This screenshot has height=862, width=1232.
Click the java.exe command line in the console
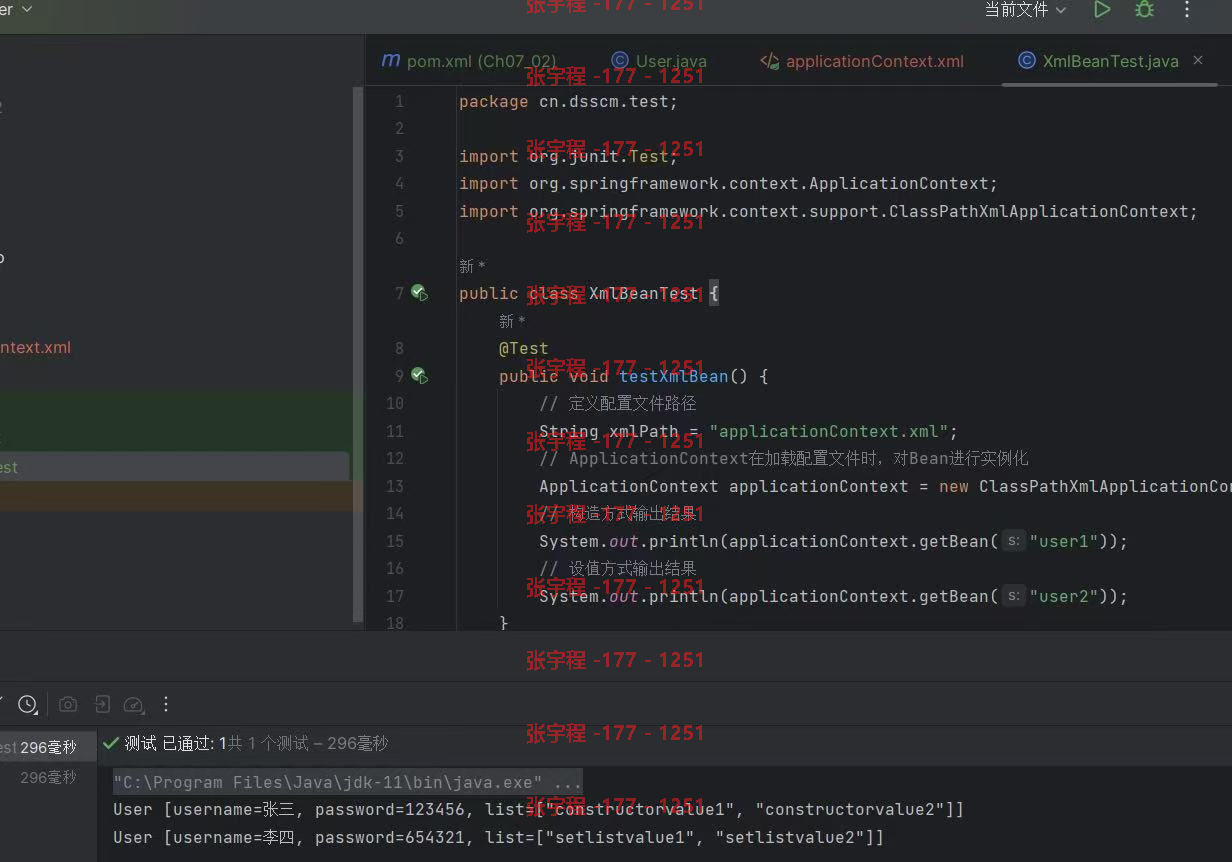(x=347, y=782)
